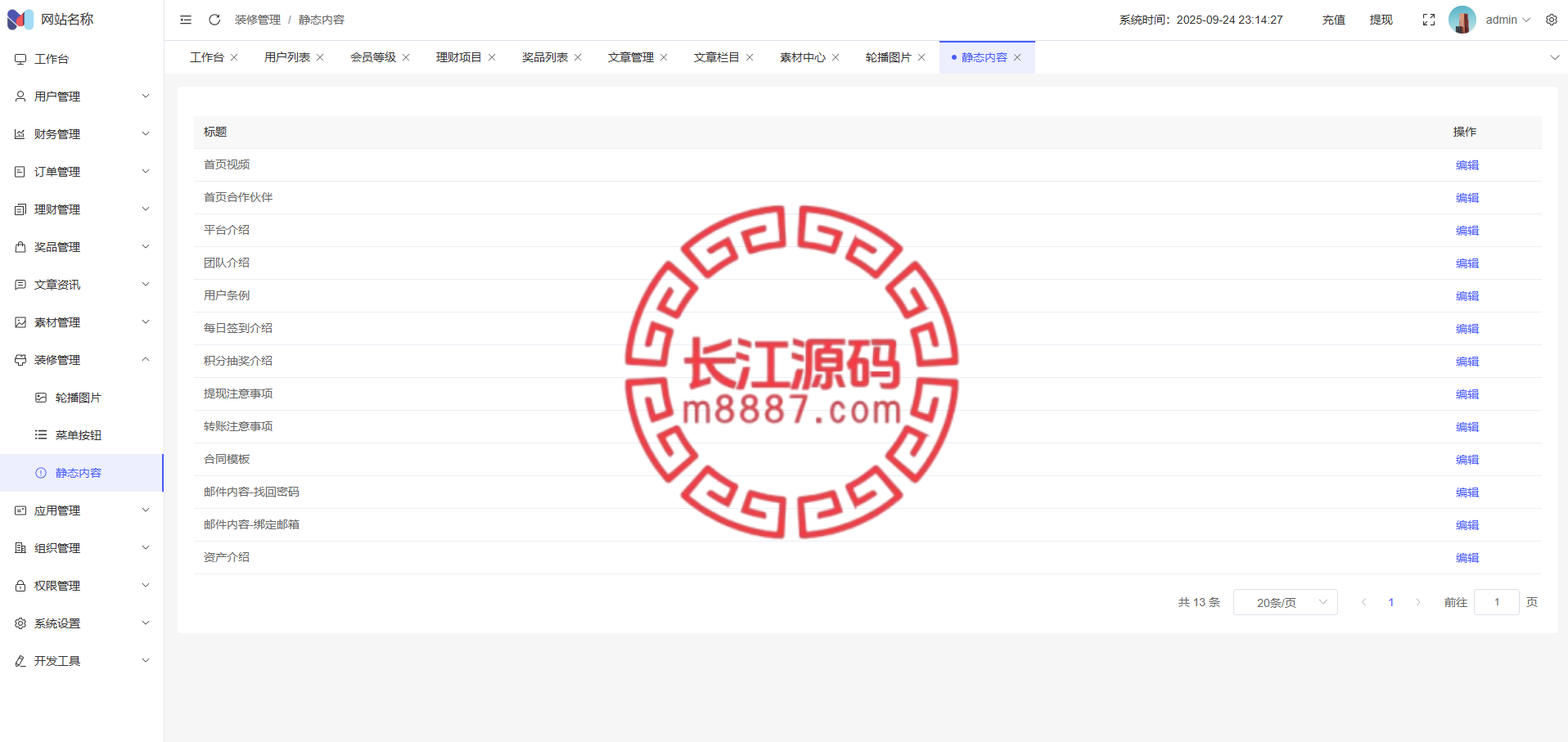Expand the 系统设置 menu chevron
This screenshot has width=1568, height=742.
coord(146,623)
